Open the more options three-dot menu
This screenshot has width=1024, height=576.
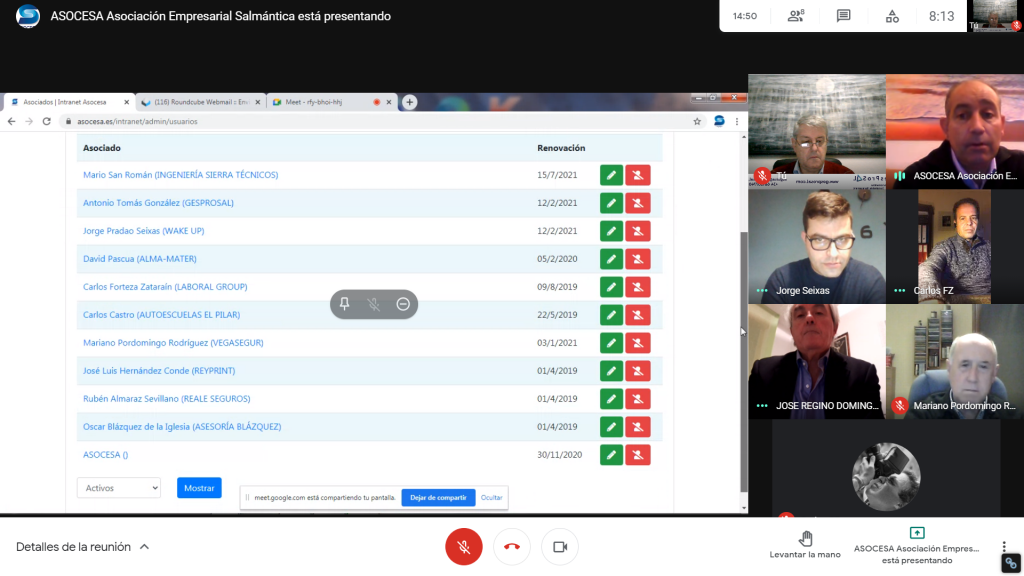[1004, 547]
